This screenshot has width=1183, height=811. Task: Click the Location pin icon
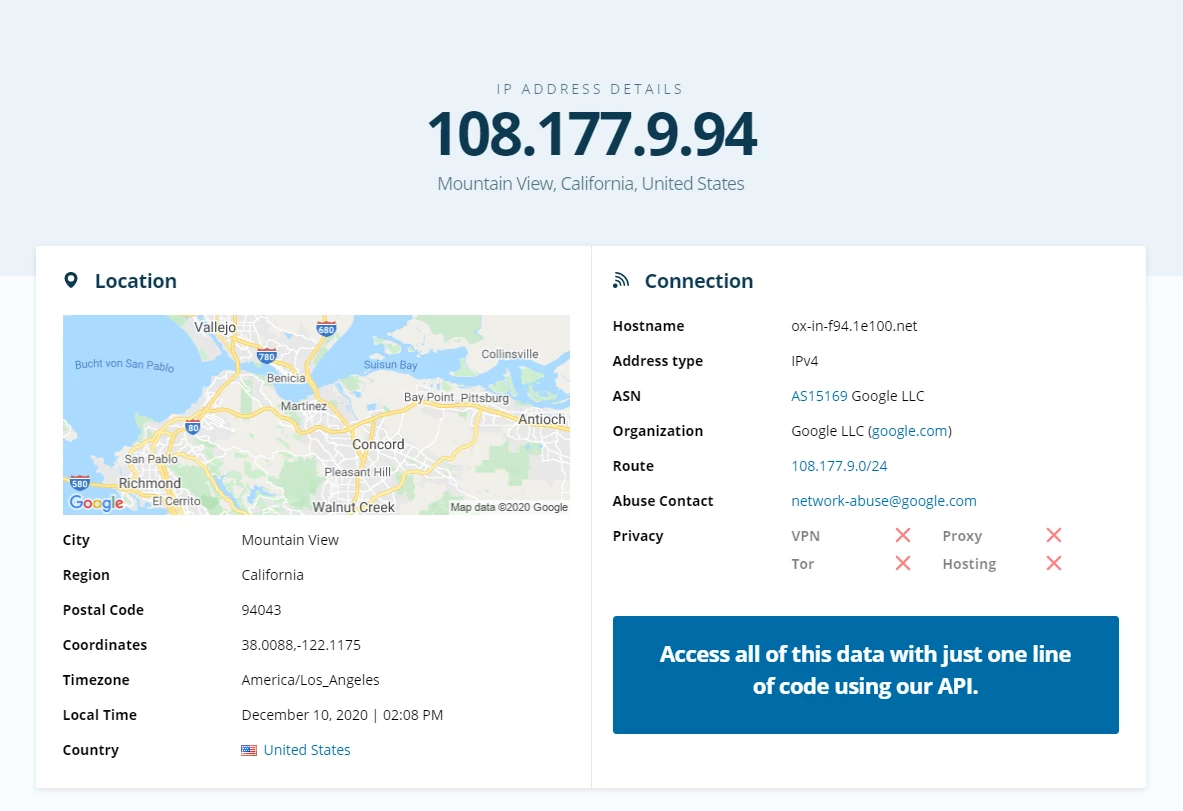(x=71, y=281)
